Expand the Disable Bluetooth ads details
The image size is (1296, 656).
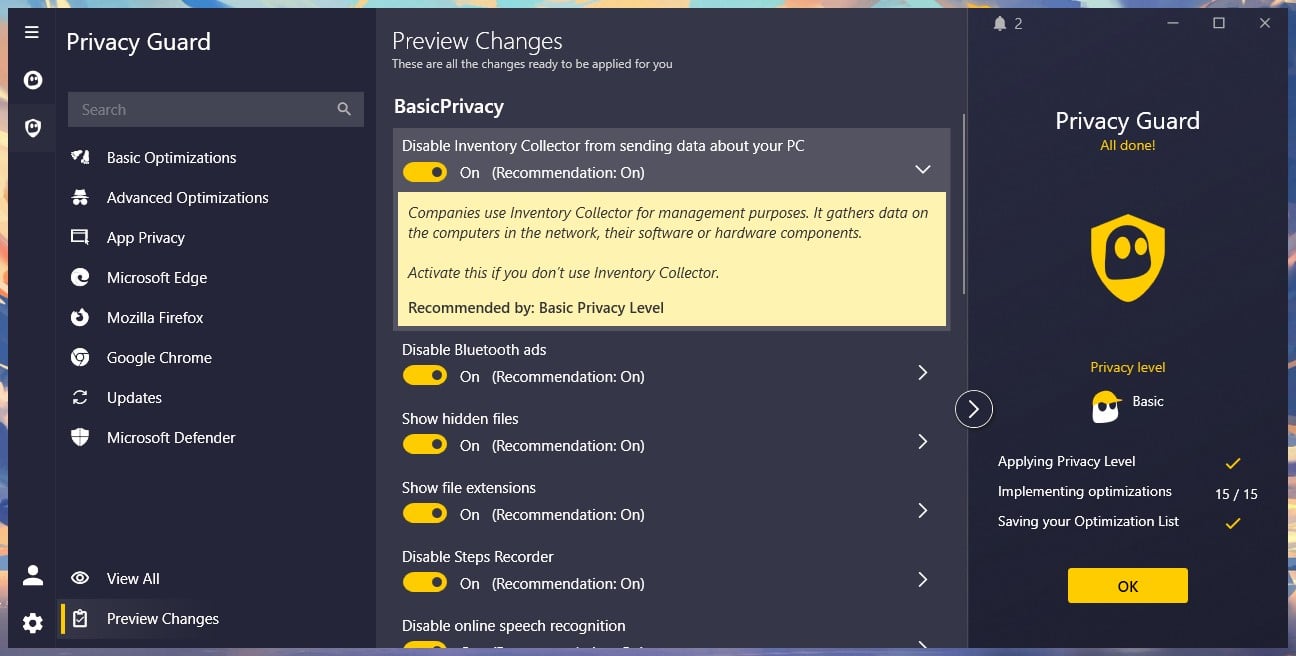(x=923, y=372)
